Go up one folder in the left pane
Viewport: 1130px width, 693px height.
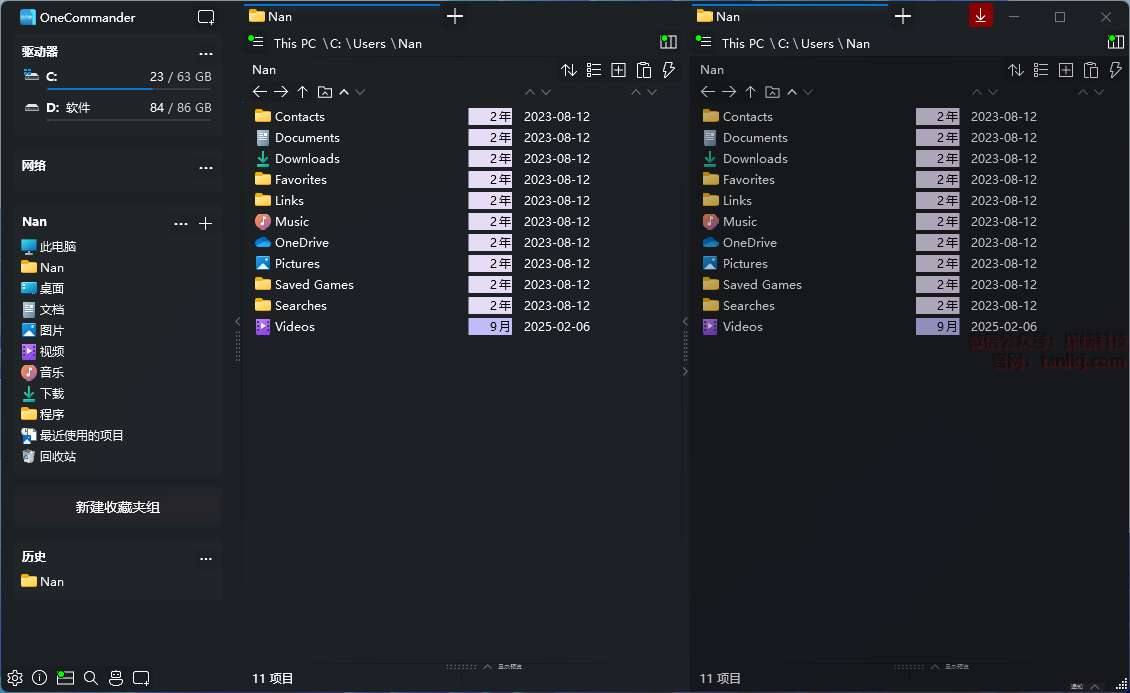point(303,92)
